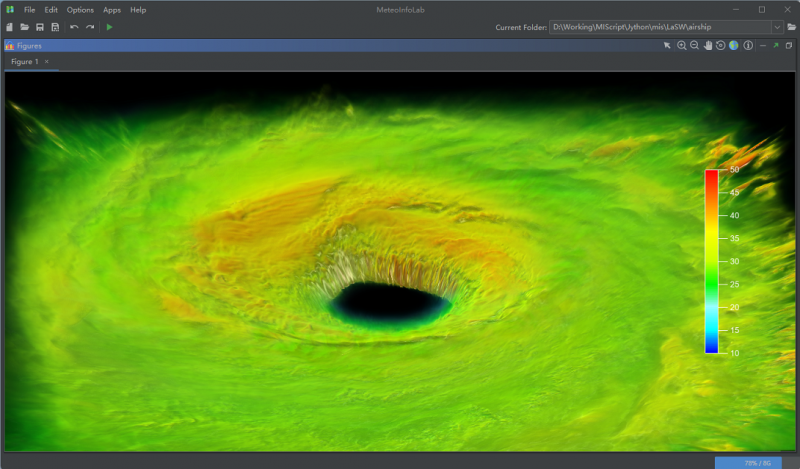This screenshot has height=469, width=800.
Task: Select the arrow pointer tool
Action: tap(667, 46)
